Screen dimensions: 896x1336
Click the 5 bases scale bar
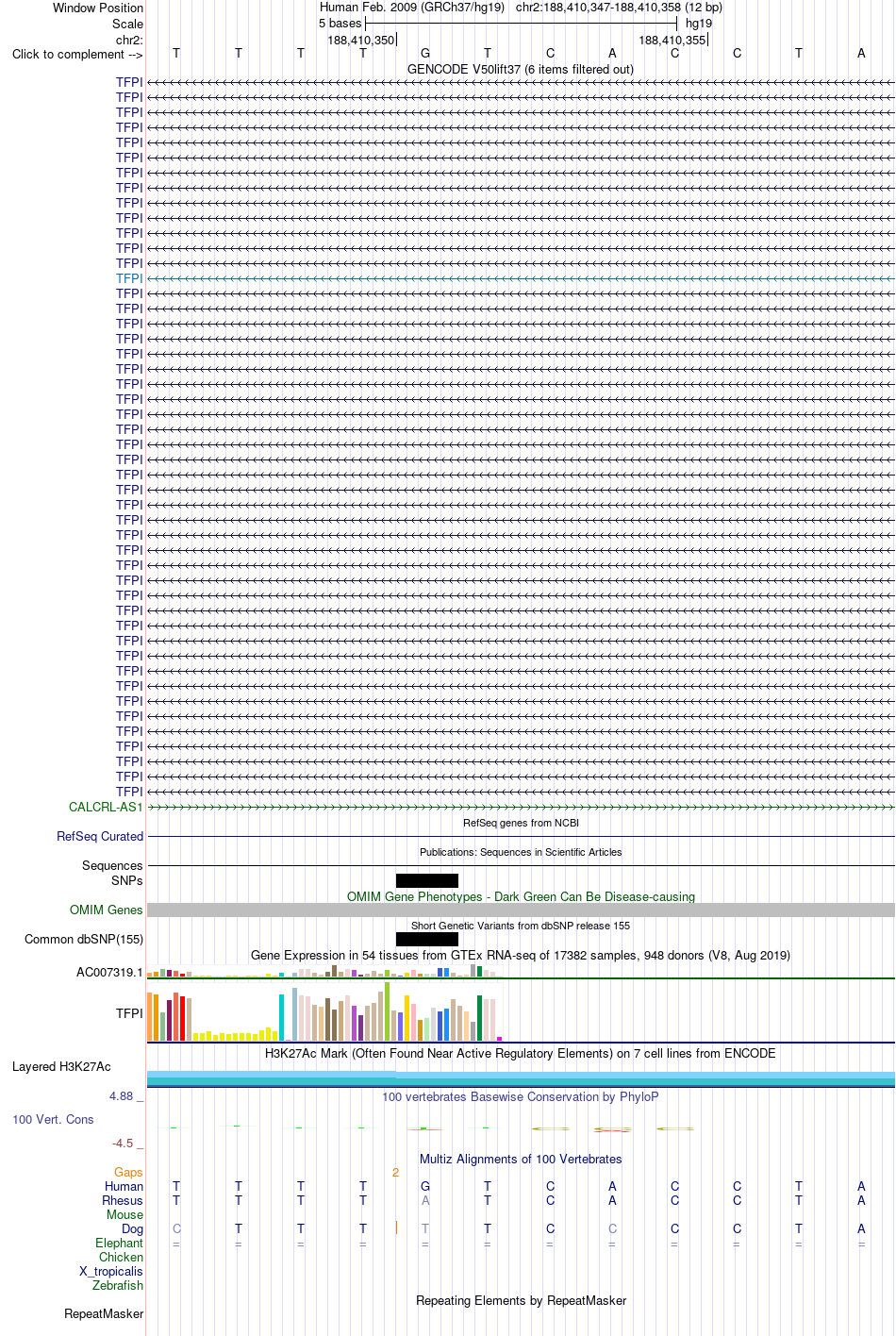[x=521, y=23]
